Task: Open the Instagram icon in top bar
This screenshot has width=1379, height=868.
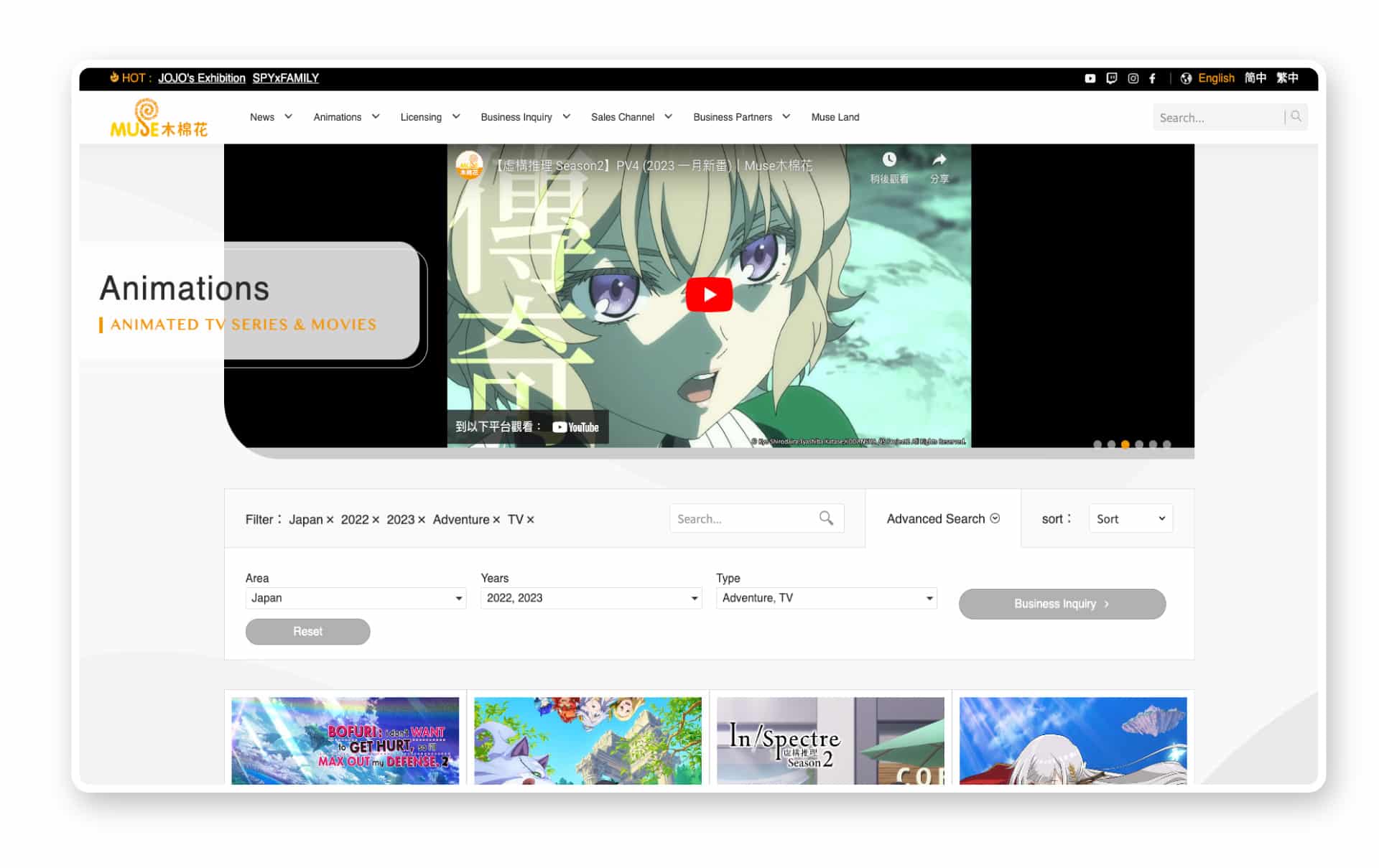Action: pos(1133,78)
